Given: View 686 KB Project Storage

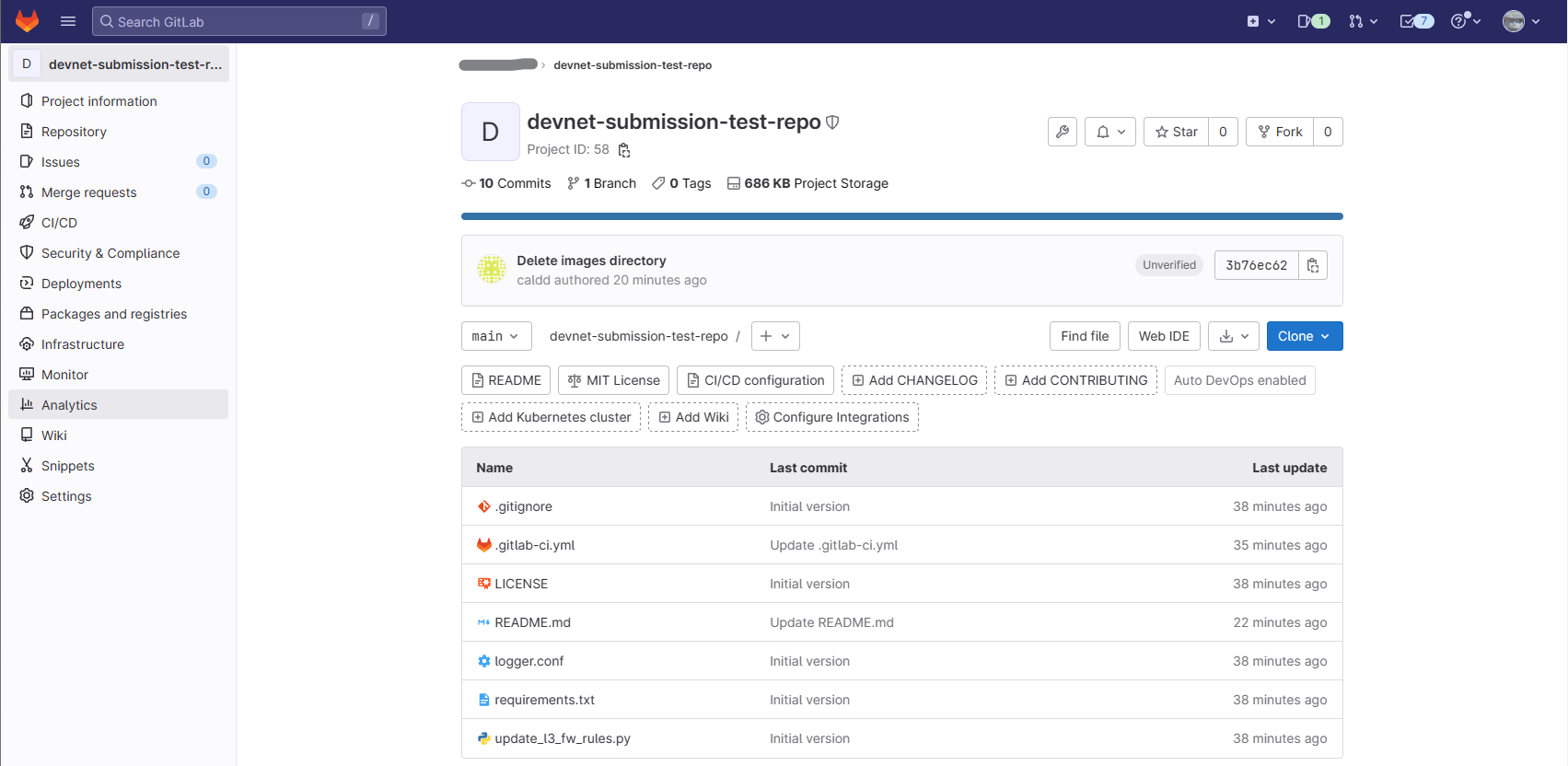Looking at the screenshot, I should [807, 183].
